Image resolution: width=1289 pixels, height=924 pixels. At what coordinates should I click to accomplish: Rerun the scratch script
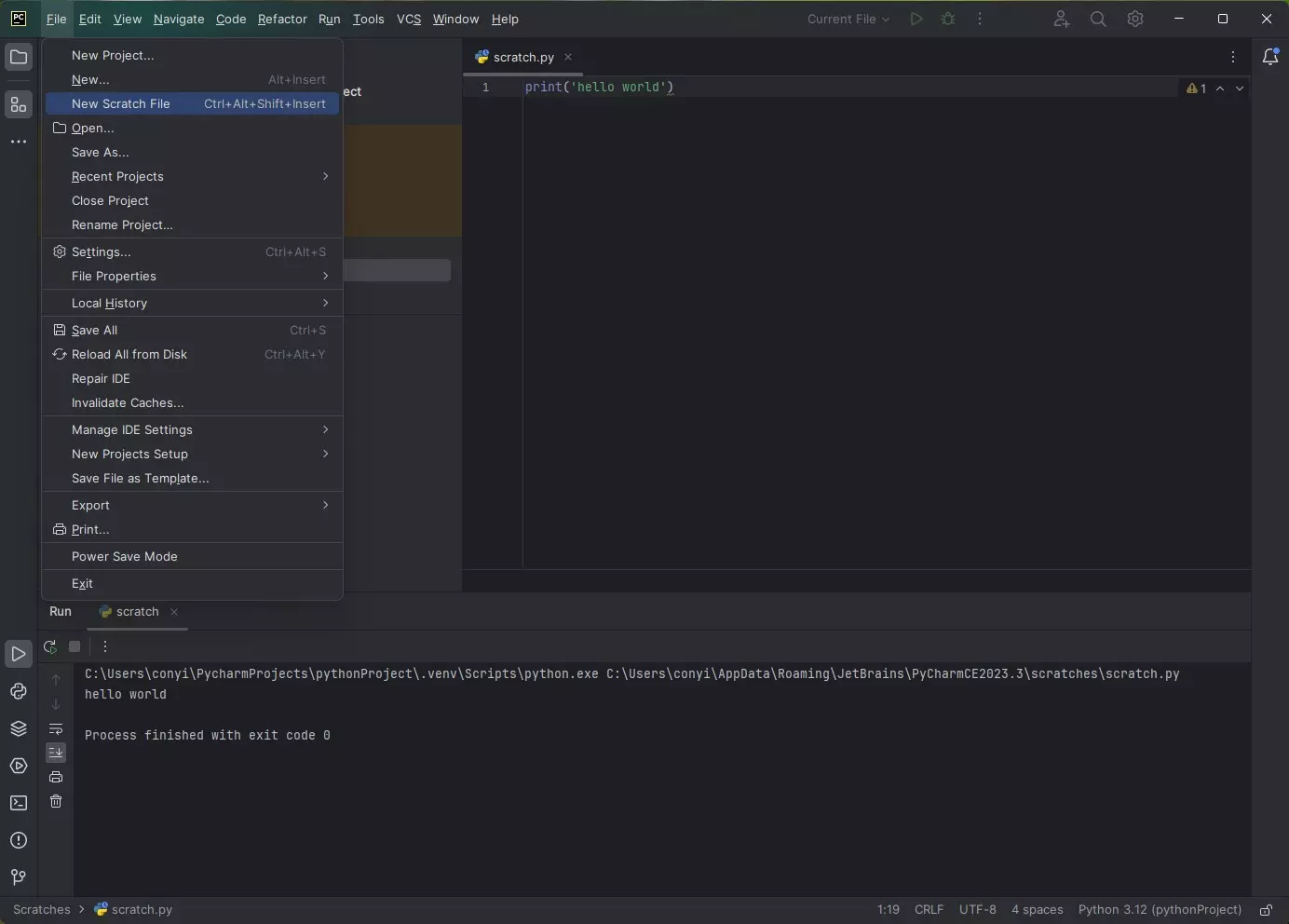(50, 646)
